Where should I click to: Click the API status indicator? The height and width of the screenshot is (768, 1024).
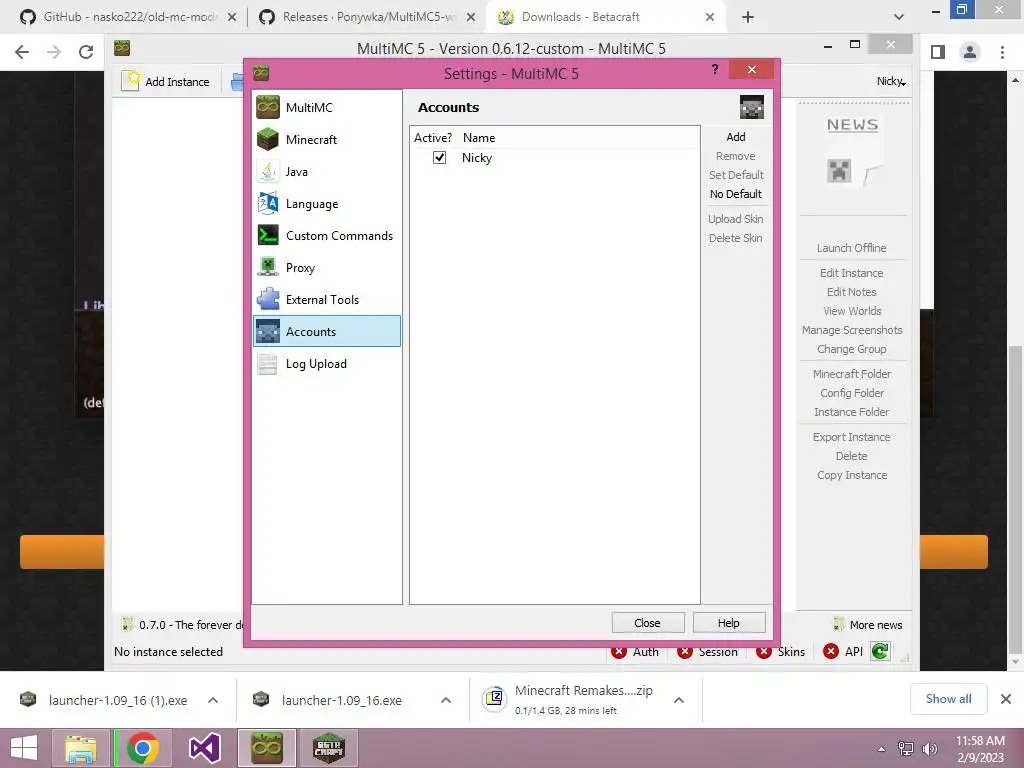click(x=843, y=652)
